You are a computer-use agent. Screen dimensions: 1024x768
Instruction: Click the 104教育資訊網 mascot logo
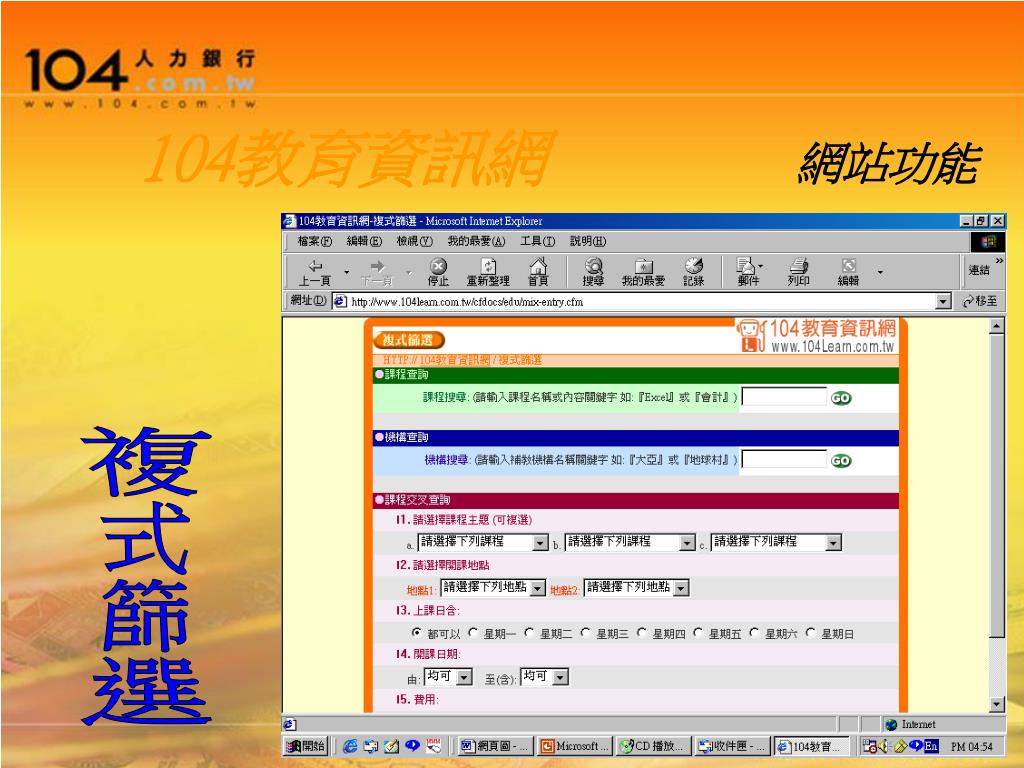pos(750,336)
